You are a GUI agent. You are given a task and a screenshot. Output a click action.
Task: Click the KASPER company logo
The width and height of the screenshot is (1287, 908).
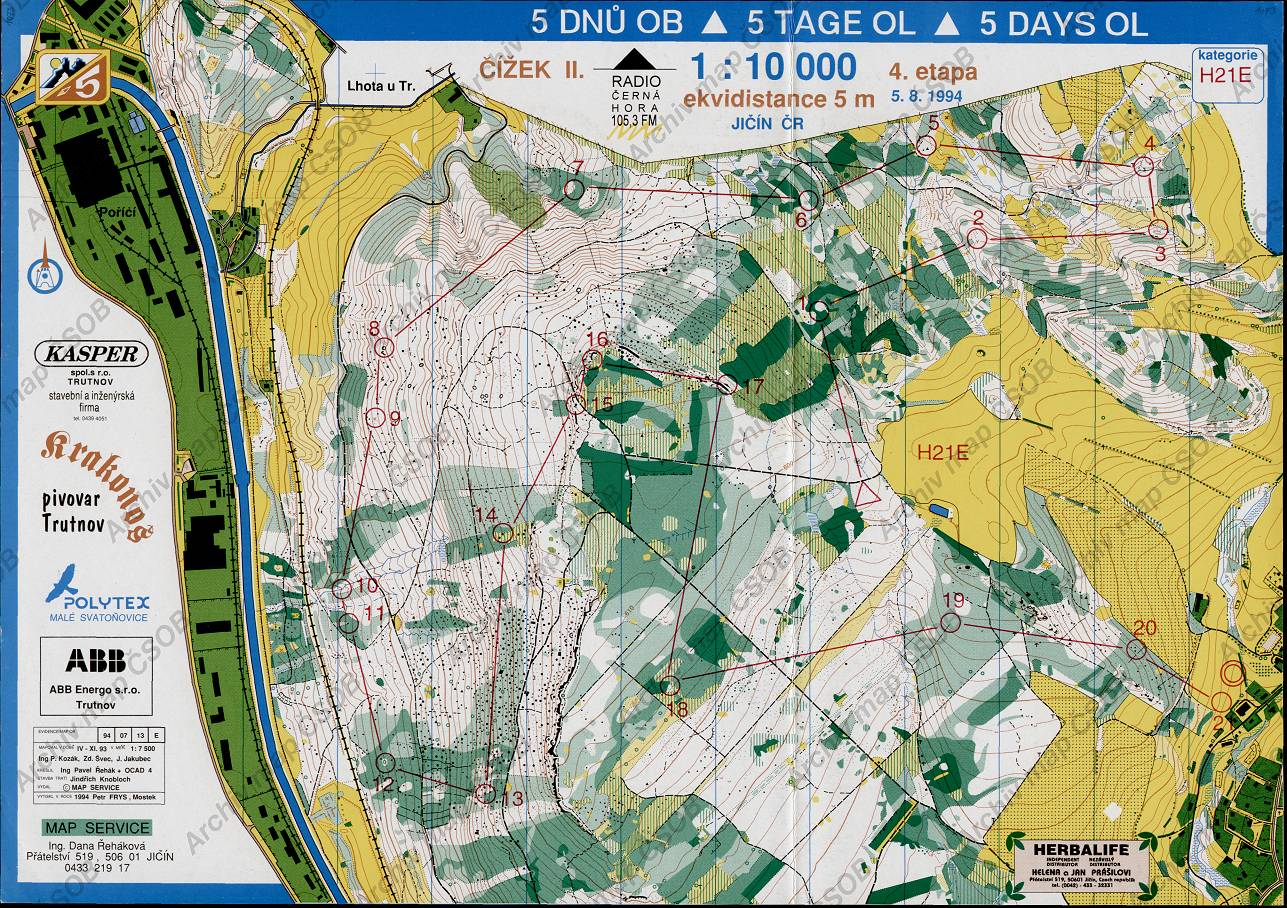coord(91,354)
